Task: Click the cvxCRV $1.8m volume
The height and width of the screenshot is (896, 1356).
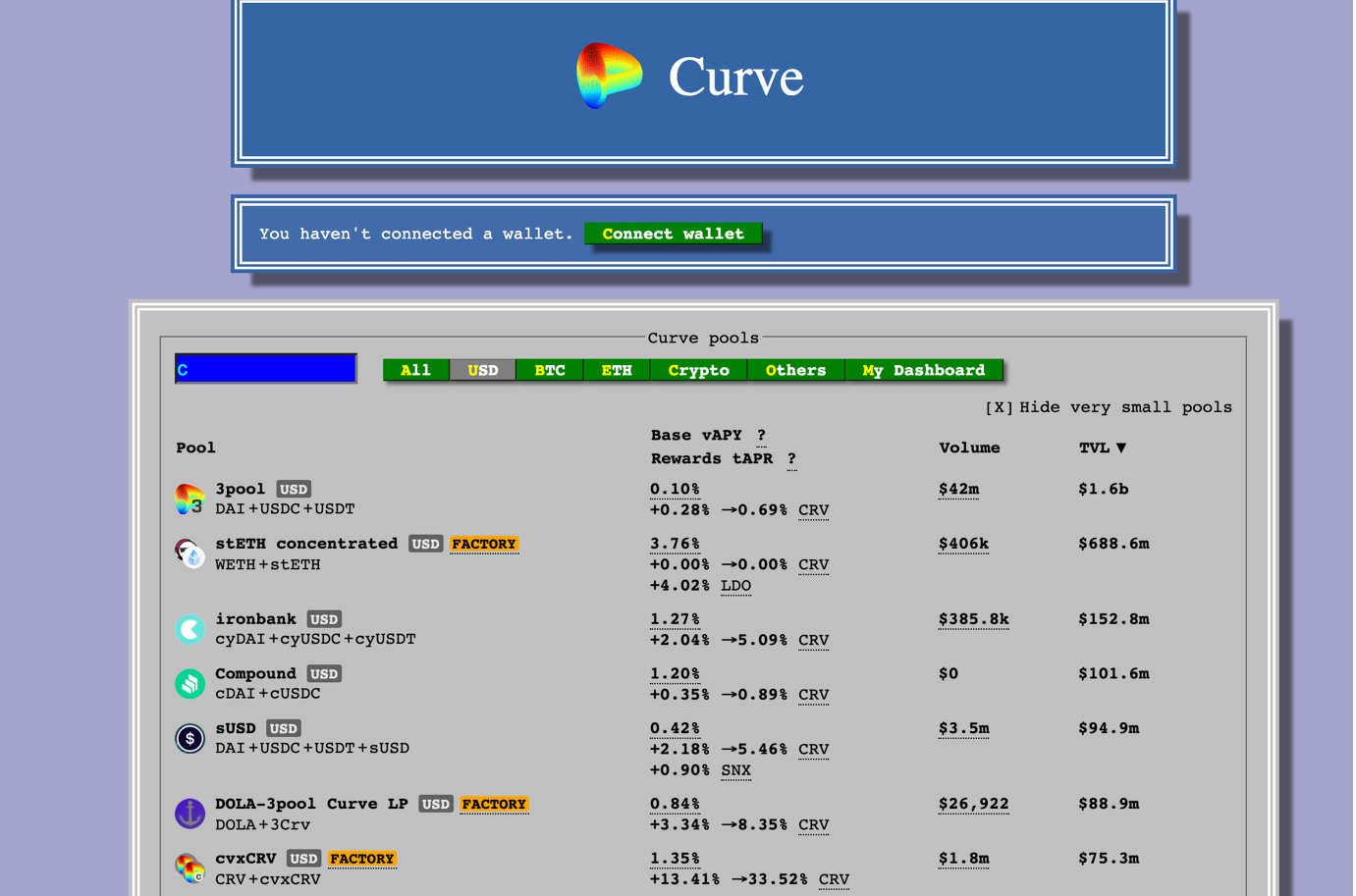Action: point(963,859)
